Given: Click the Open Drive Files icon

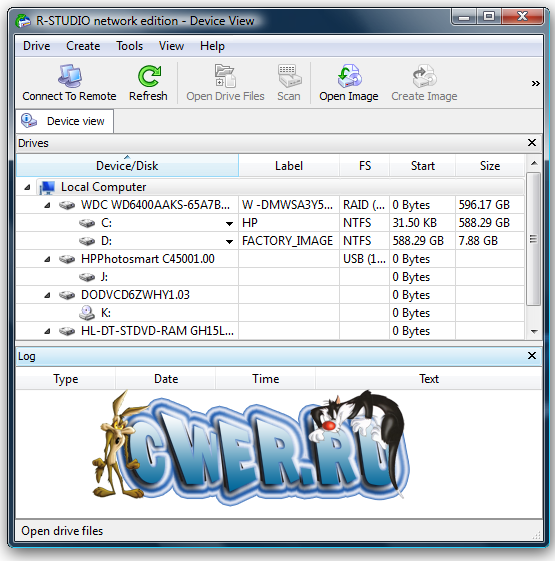Looking at the screenshot, I should [x=225, y=76].
